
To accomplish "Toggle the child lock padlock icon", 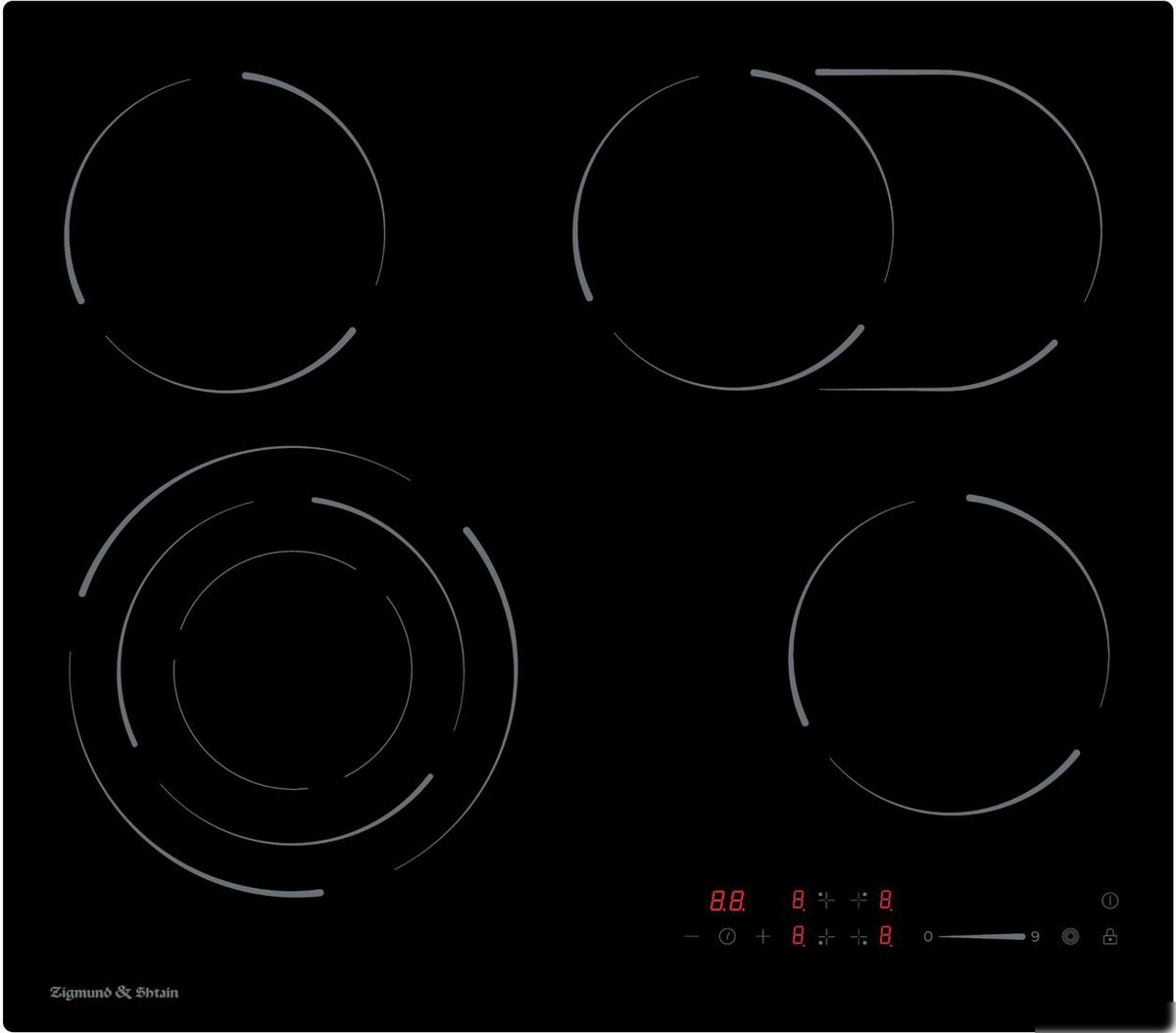I will 1109,938.
